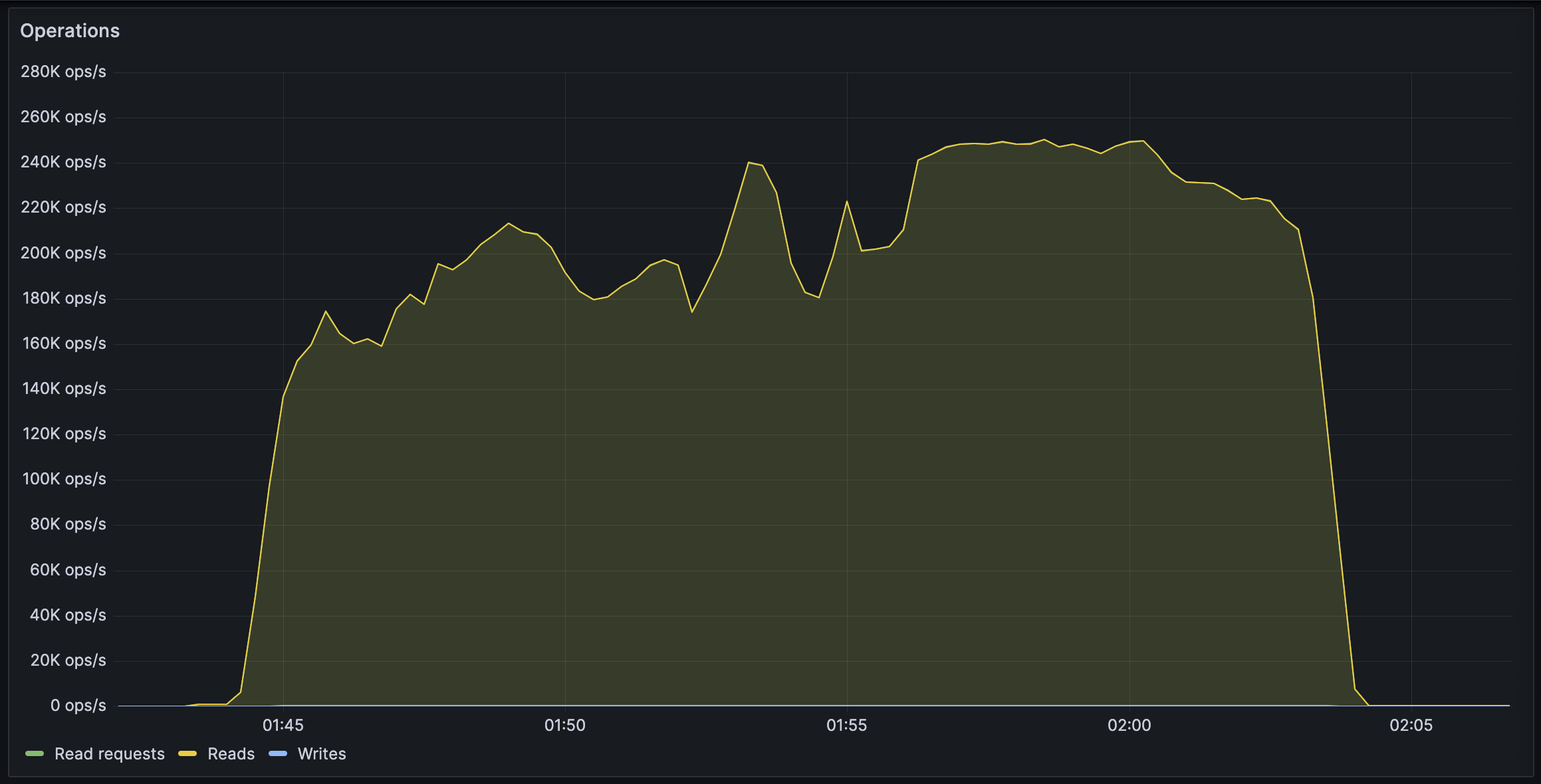Click the 200K ops/s axis label
1541x784 pixels.
pyautogui.click(x=63, y=253)
